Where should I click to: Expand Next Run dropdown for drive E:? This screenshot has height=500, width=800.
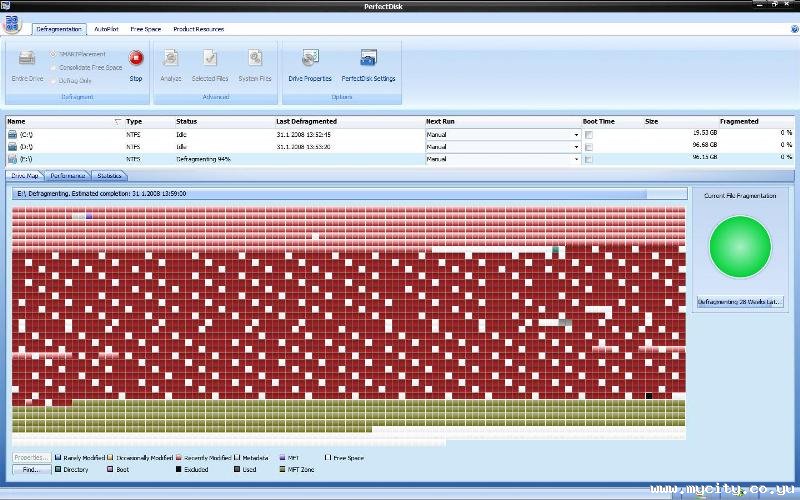point(576,159)
